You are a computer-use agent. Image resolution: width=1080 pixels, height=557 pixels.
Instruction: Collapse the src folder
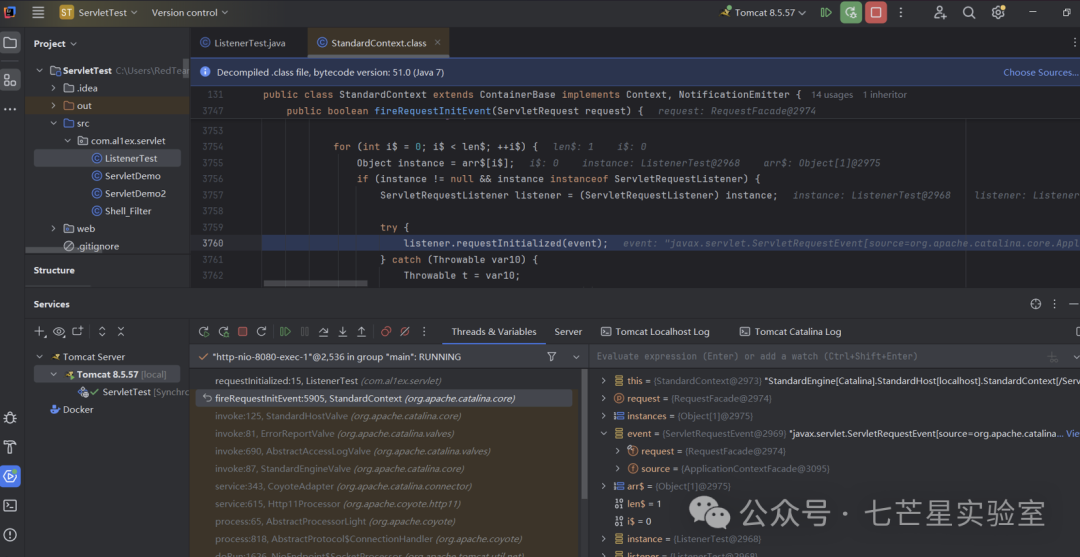[x=53, y=123]
